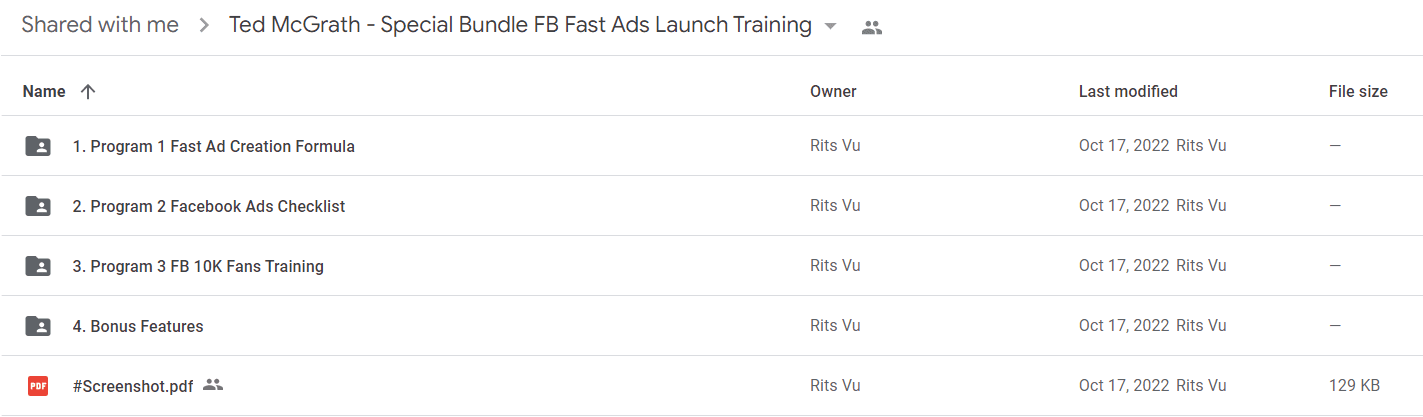This screenshot has width=1423, height=417.
Task: Reverse sort order with the Name arrow
Action: point(88,91)
